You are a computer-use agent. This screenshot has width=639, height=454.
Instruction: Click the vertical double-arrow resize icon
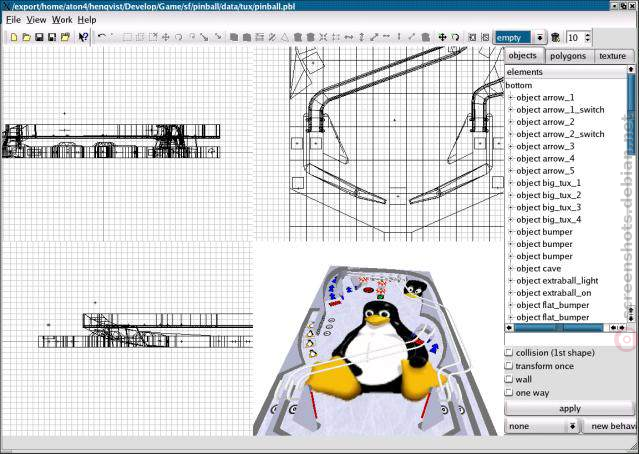(361, 37)
